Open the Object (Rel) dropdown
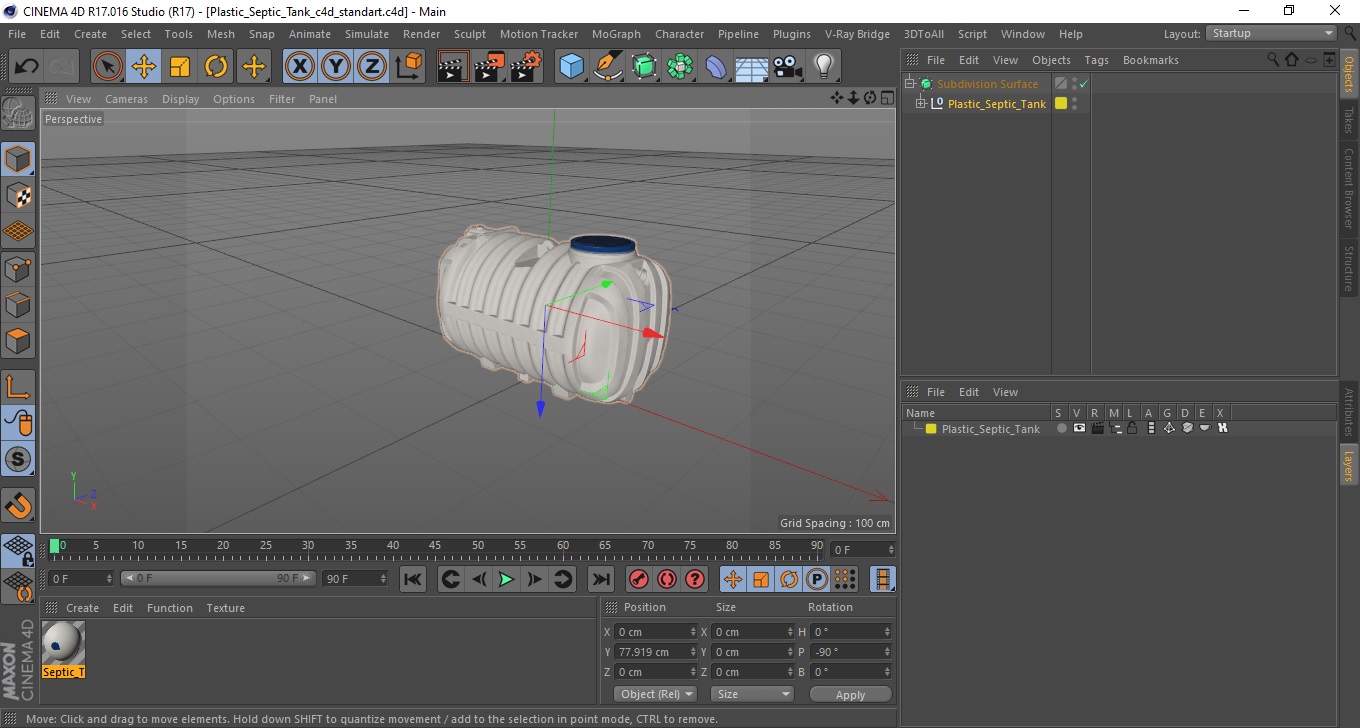Image resolution: width=1360 pixels, height=728 pixels. (655, 694)
